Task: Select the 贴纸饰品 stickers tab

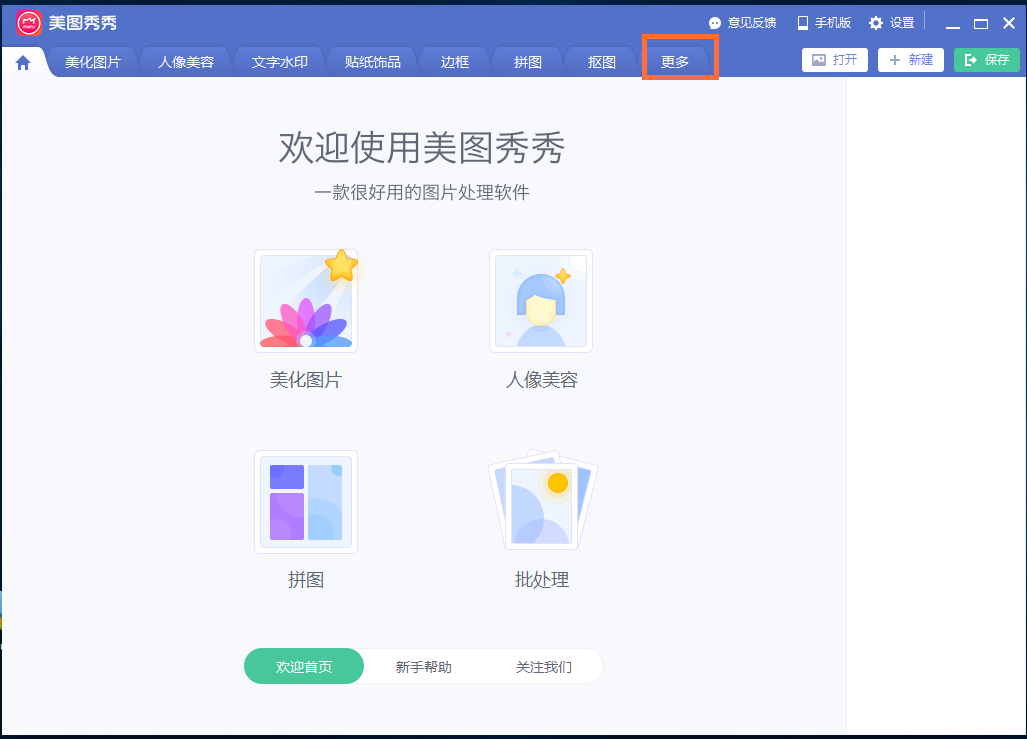Action: point(372,60)
